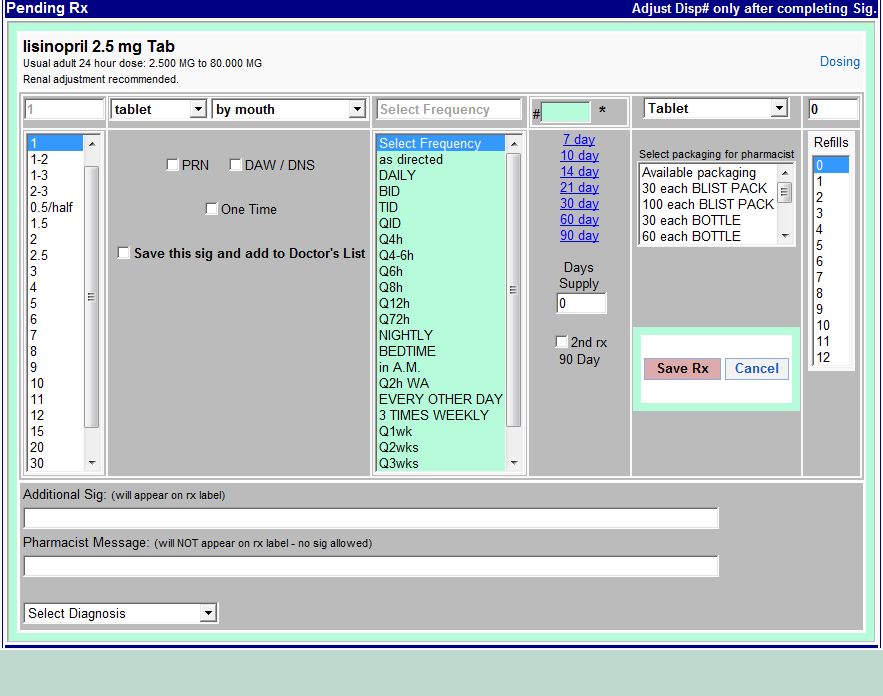Select NIGHTLY in the frequency list
Image resolution: width=883 pixels, height=696 pixels.
pyautogui.click(x=441, y=335)
